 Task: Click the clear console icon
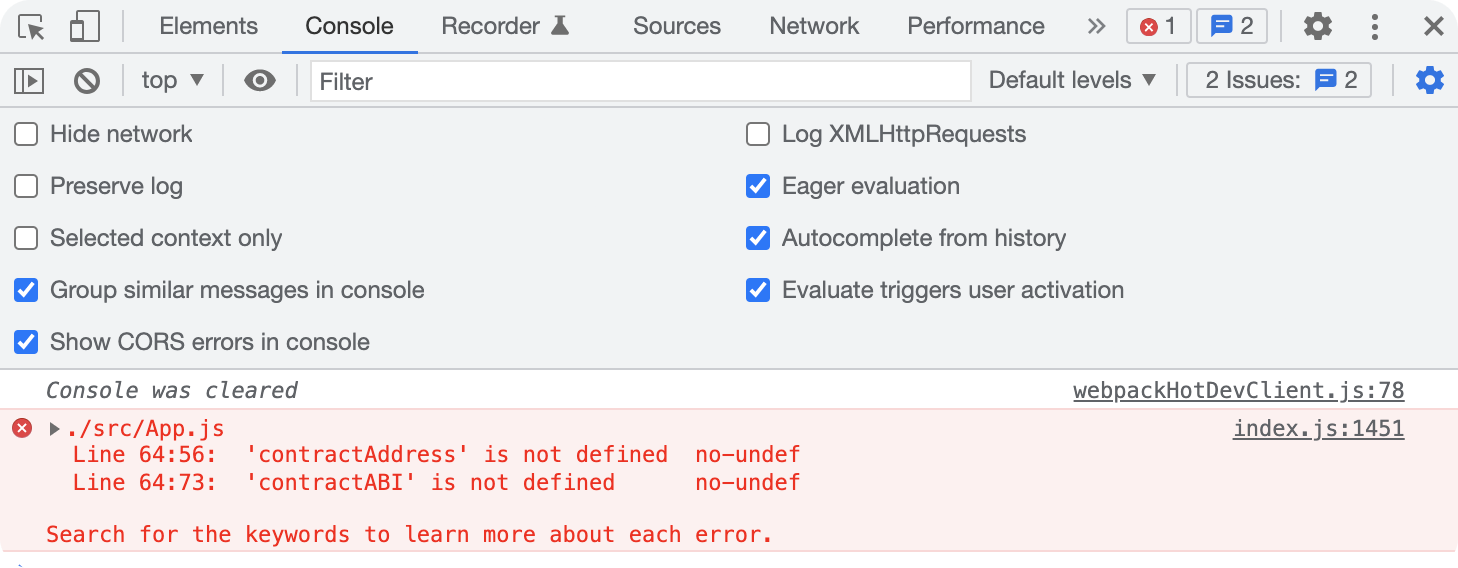click(87, 81)
